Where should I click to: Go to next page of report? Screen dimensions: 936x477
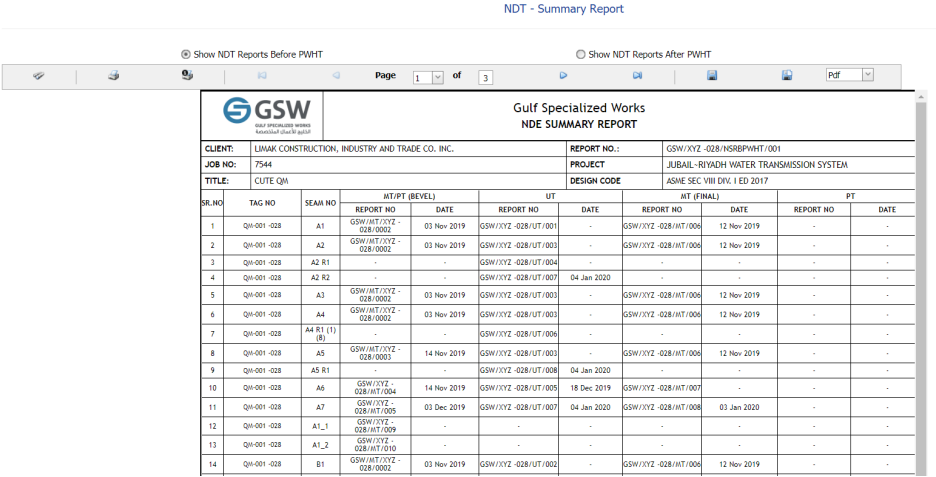(564, 75)
